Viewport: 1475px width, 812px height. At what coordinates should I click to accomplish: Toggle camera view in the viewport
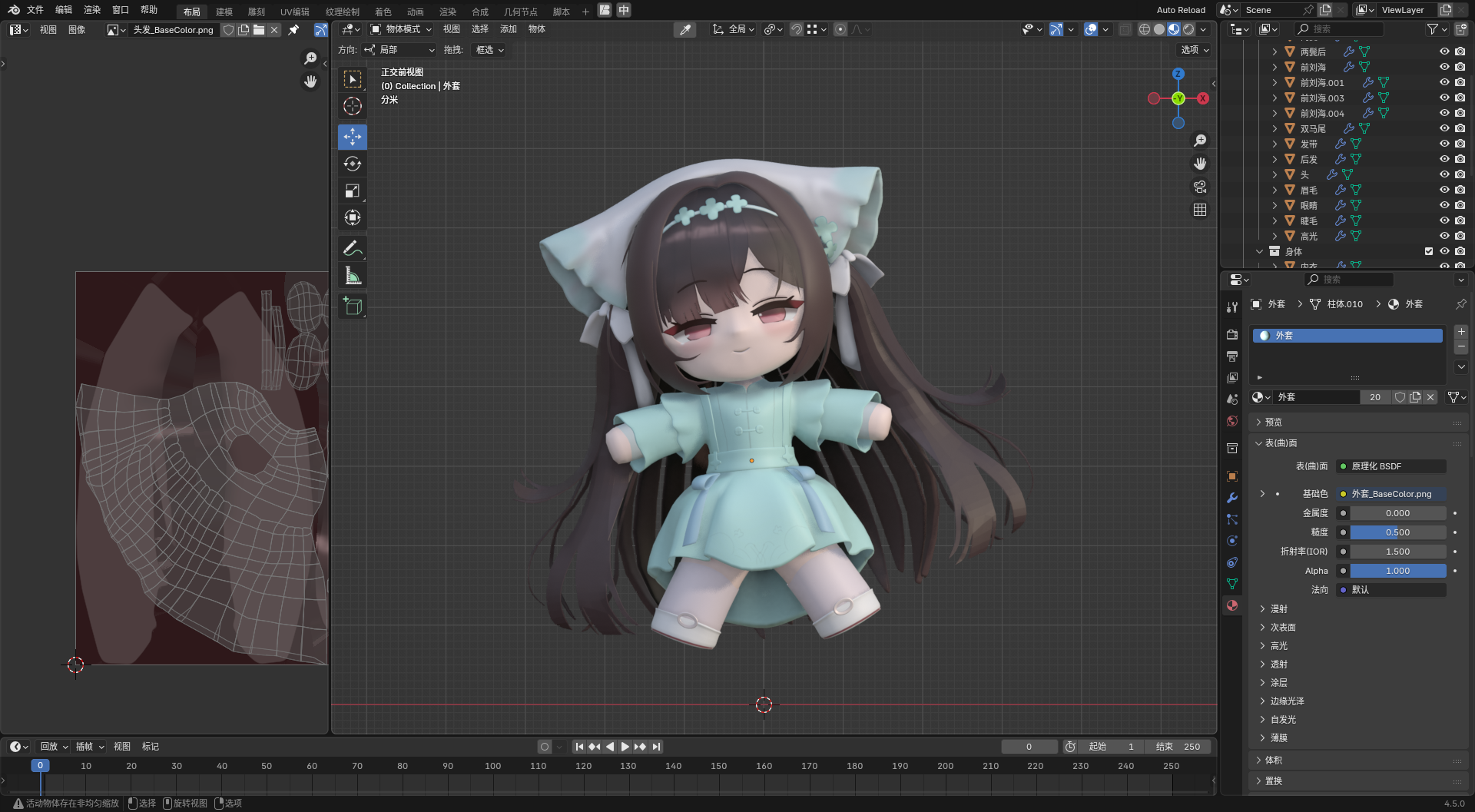coord(1199,187)
